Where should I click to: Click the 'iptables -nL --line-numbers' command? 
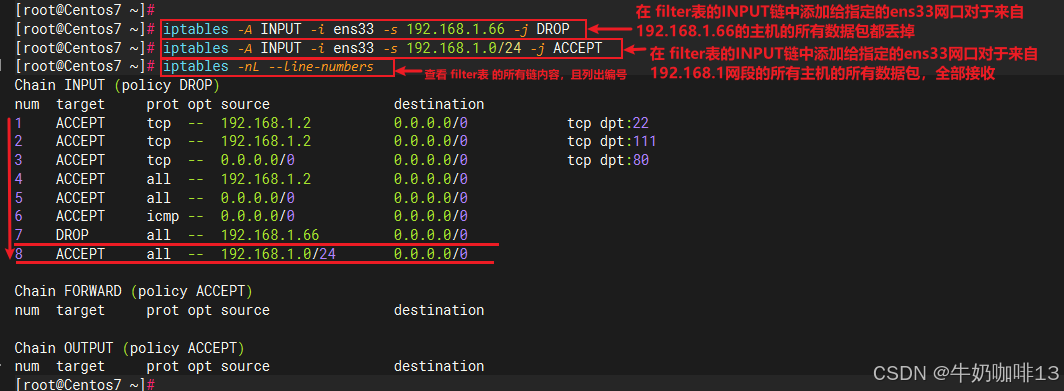269,67
